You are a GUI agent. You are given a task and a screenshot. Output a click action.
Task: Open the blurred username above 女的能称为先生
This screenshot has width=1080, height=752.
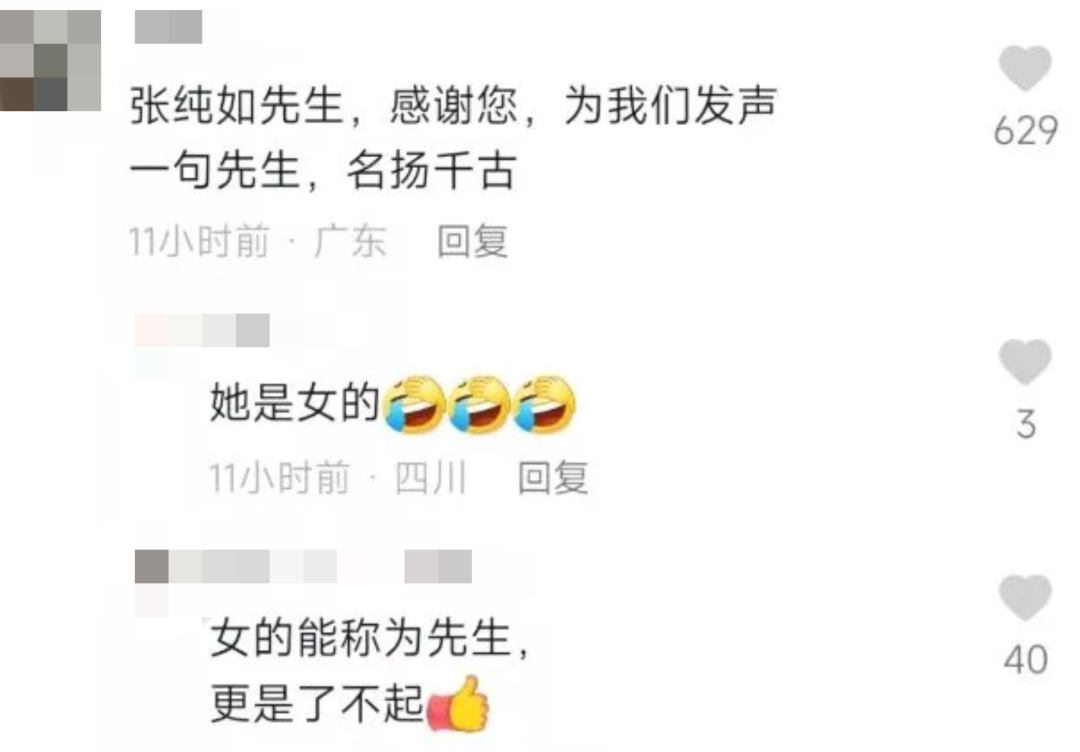tap(303, 567)
